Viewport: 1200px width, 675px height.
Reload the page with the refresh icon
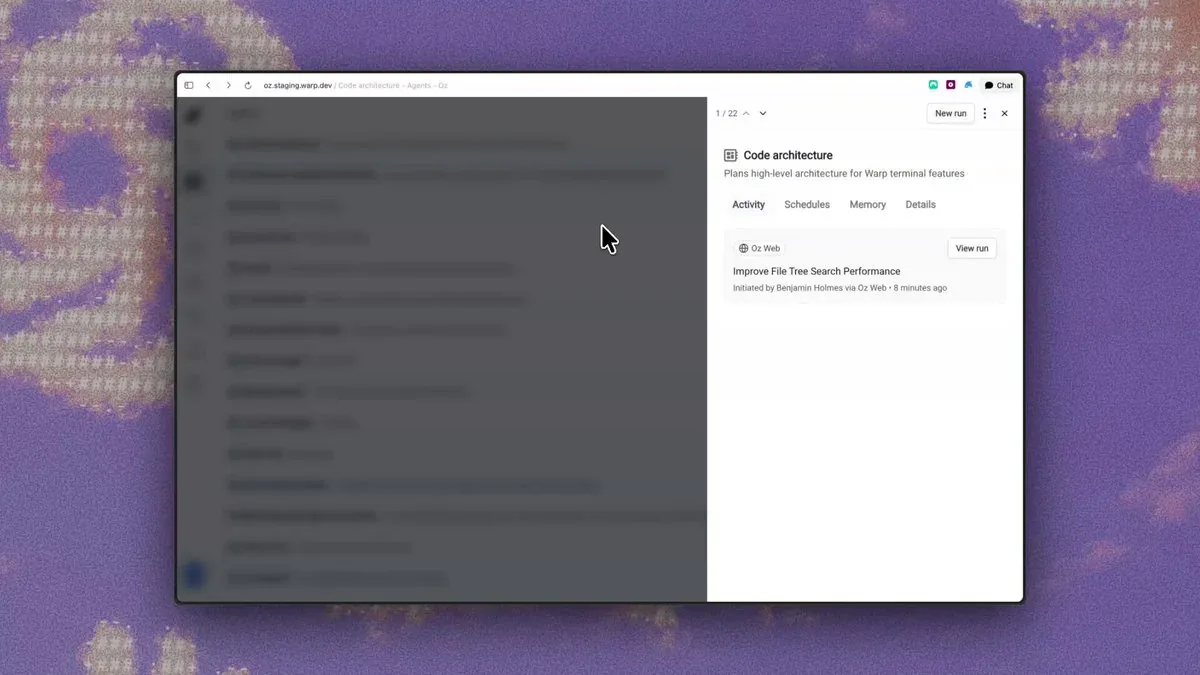[x=248, y=86]
